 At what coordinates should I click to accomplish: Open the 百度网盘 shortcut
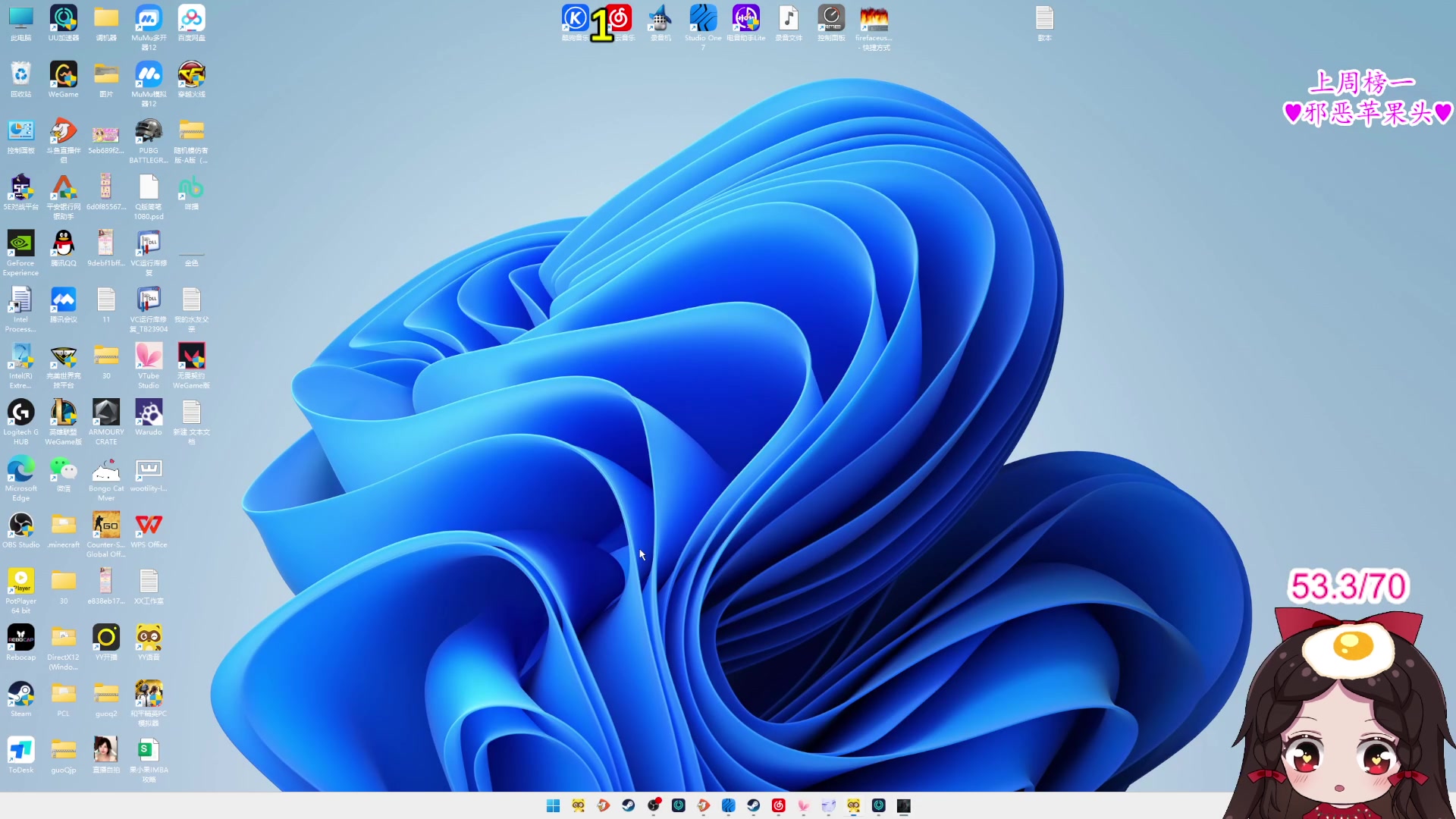(191, 23)
